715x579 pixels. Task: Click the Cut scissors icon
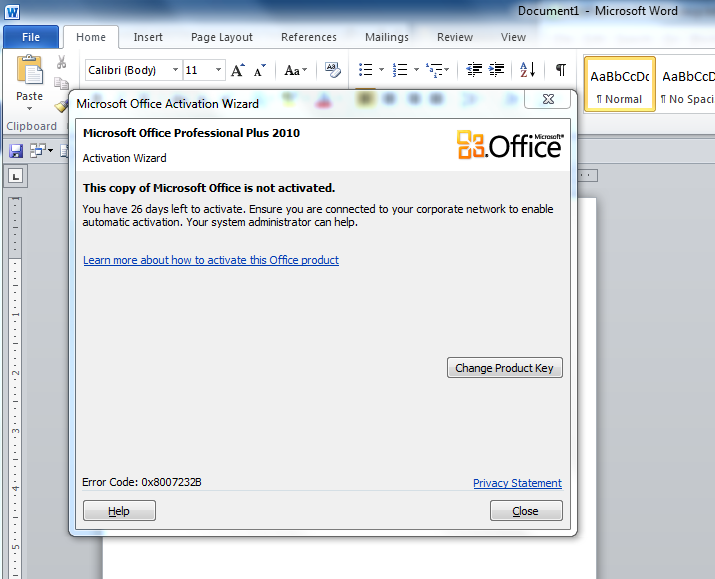pos(62,62)
